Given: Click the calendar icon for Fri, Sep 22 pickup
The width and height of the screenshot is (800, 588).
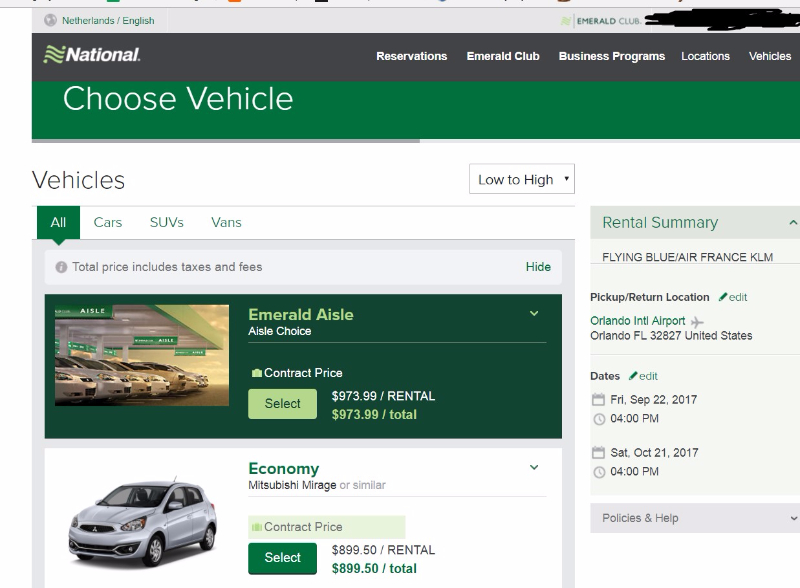Looking at the screenshot, I should click(x=598, y=399).
